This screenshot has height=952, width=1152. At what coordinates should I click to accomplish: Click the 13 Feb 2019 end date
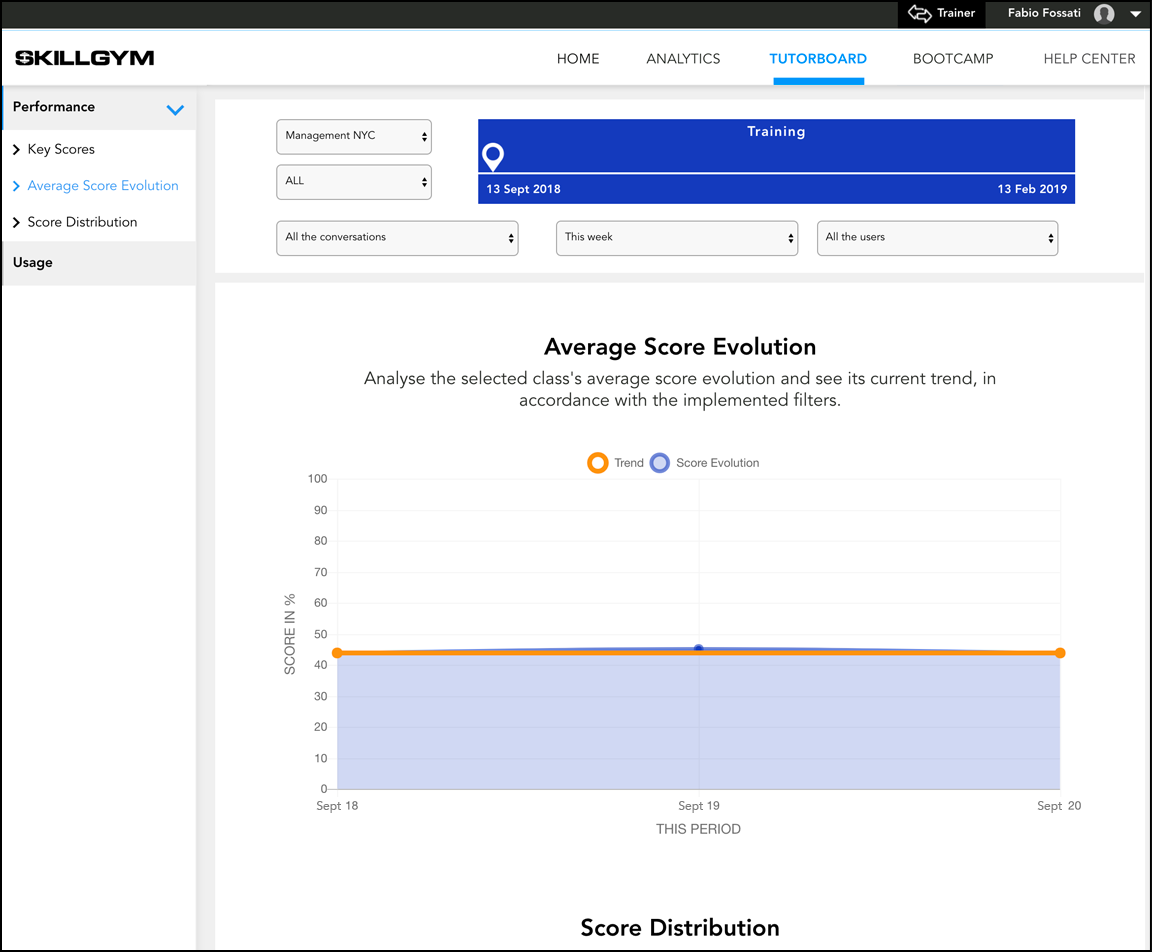pyautogui.click(x=1032, y=189)
